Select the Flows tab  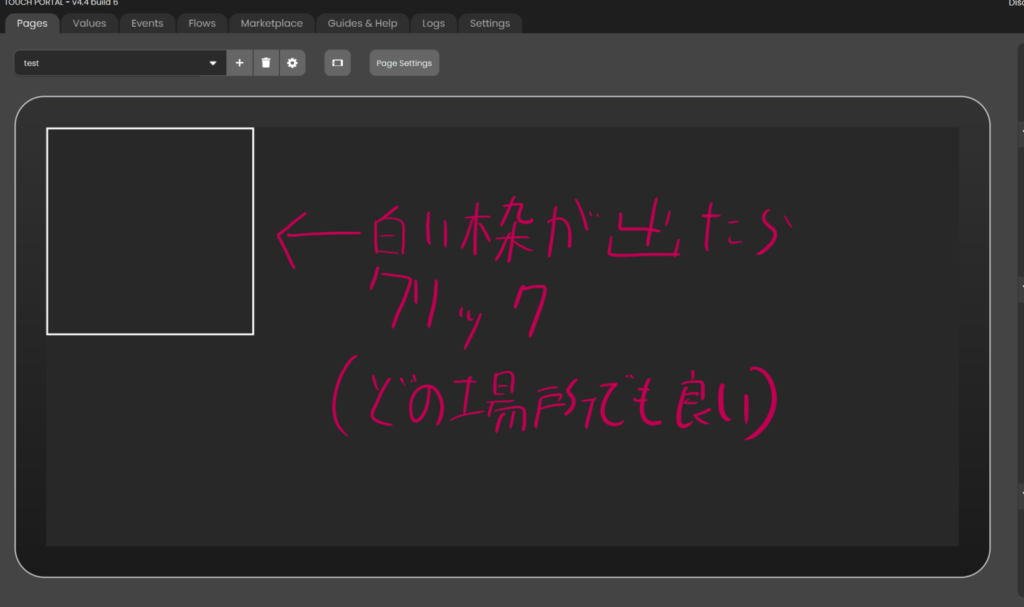pos(202,23)
